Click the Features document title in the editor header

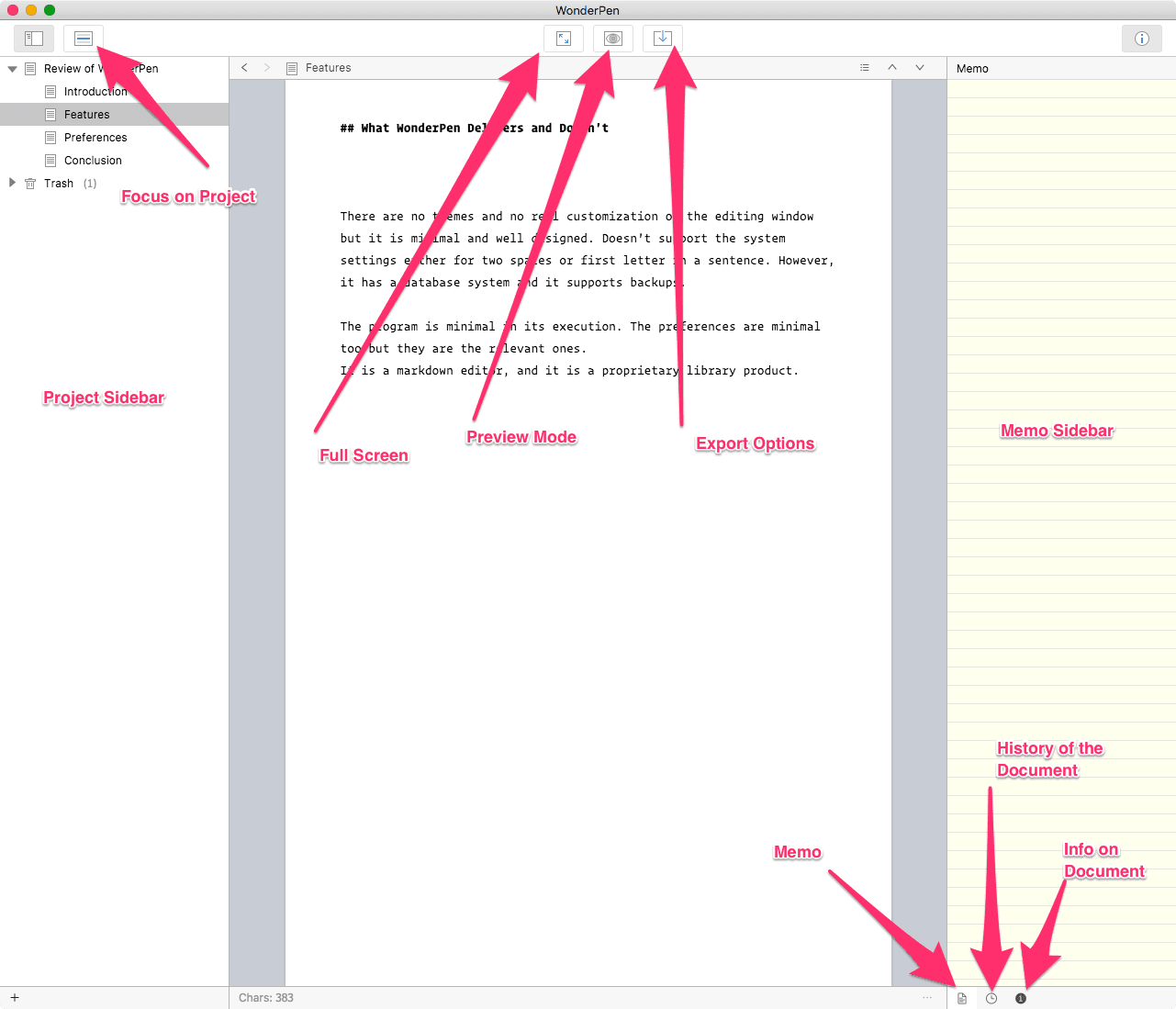[328, 68]
